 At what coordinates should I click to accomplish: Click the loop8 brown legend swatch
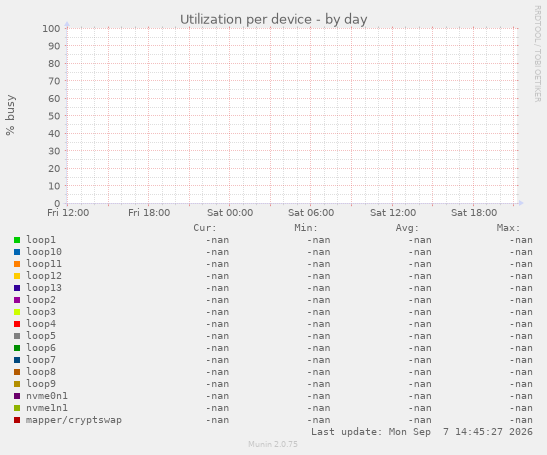pos(17,372)
